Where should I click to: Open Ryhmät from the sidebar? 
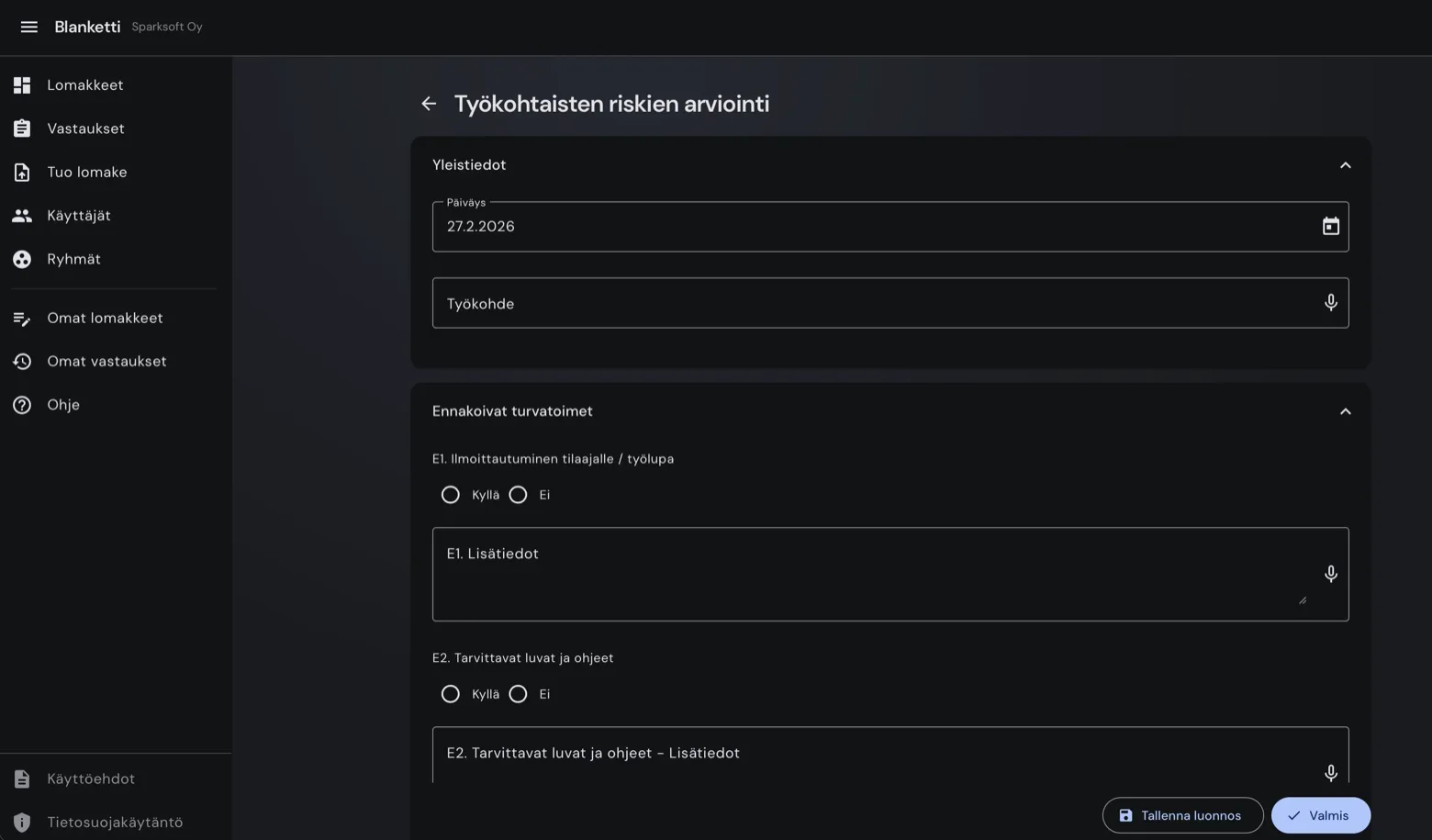click(x=73, y=260)
